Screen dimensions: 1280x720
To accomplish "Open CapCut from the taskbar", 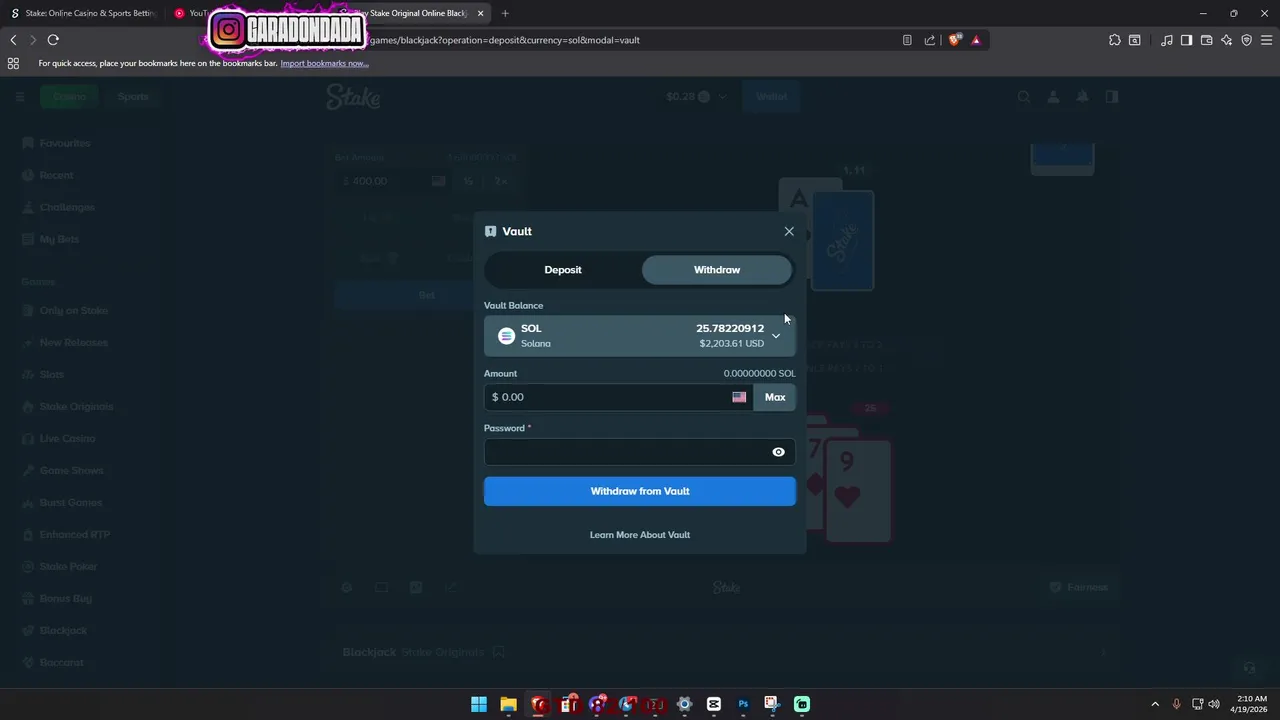I will coord(714,704).
